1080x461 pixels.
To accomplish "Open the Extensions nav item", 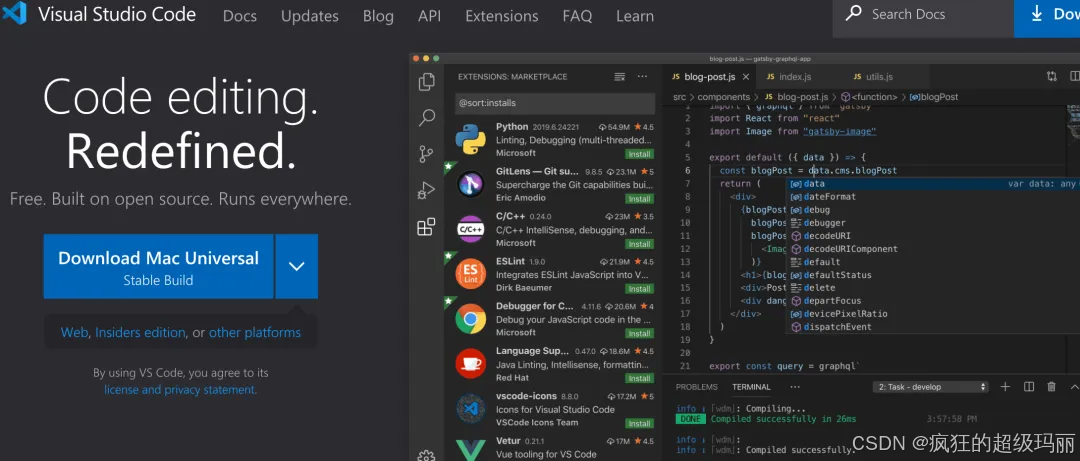I will coord(501,16).
